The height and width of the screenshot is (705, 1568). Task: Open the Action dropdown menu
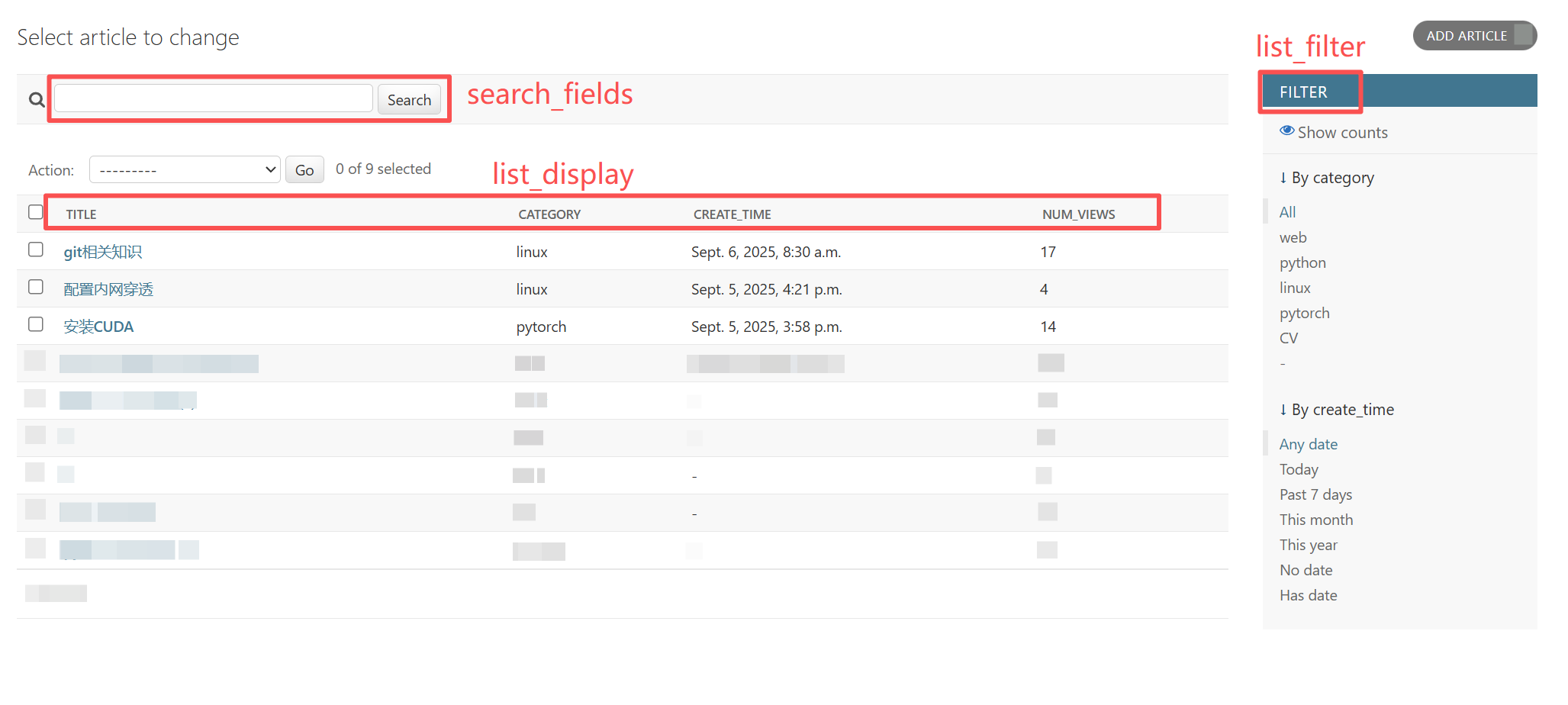(185, 169)
